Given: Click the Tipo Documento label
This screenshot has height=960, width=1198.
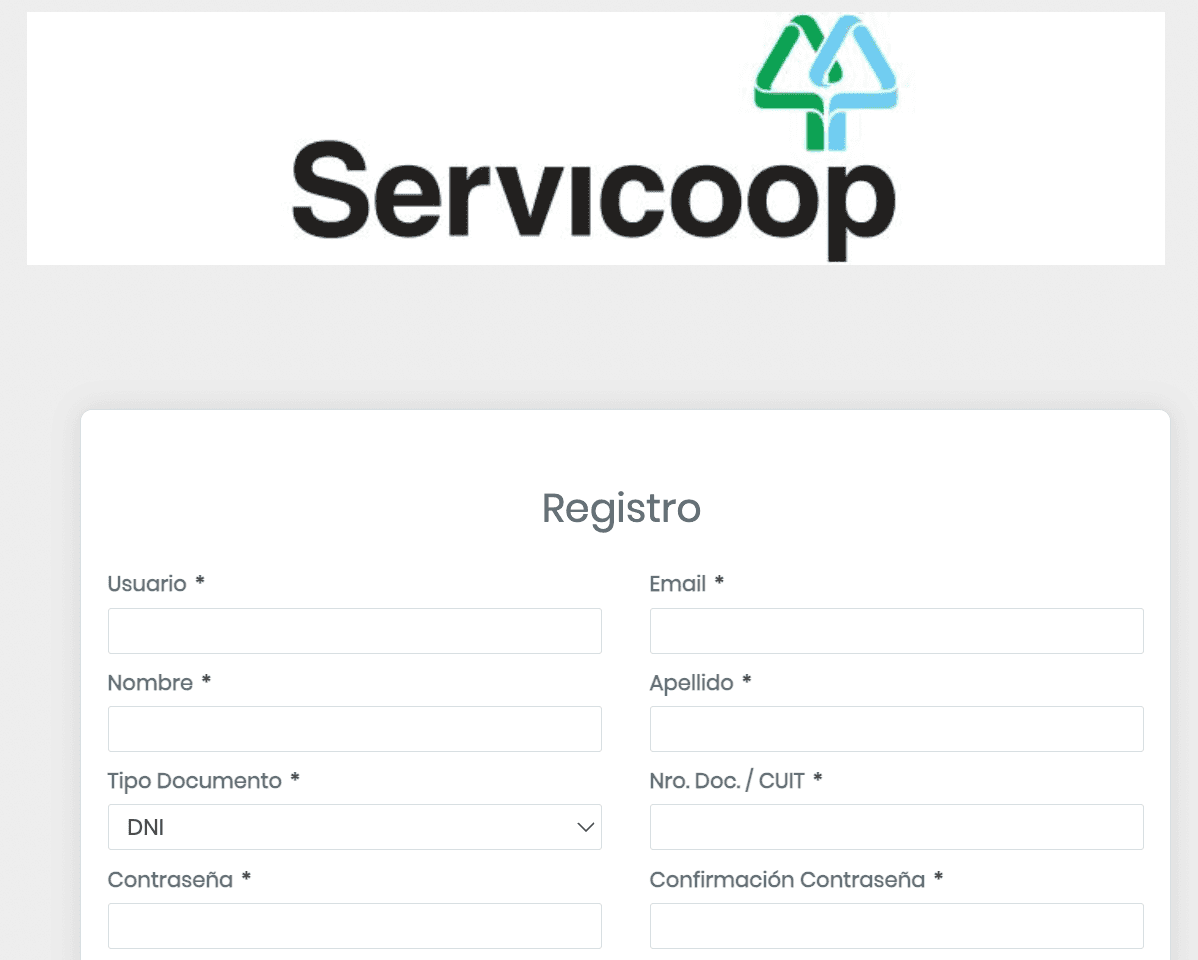Looking at the screenshot, I should [x=195, y=780].
